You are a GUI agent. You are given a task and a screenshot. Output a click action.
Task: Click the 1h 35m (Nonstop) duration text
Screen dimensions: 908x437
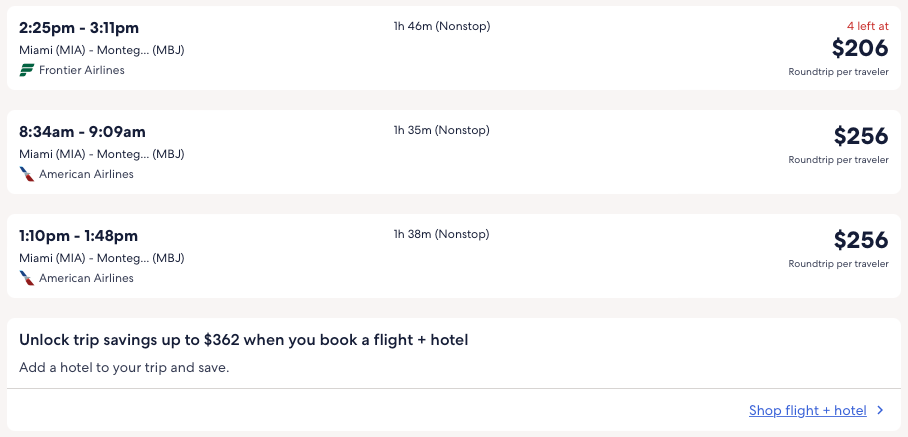coord(441,130)
